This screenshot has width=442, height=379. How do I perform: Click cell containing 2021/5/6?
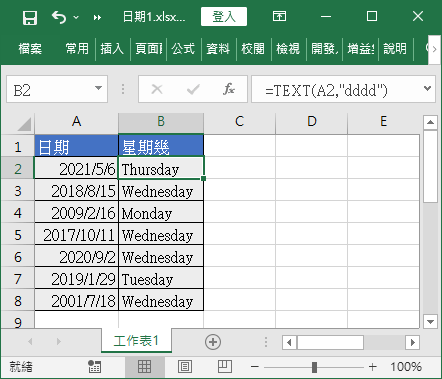coord(76,168)
